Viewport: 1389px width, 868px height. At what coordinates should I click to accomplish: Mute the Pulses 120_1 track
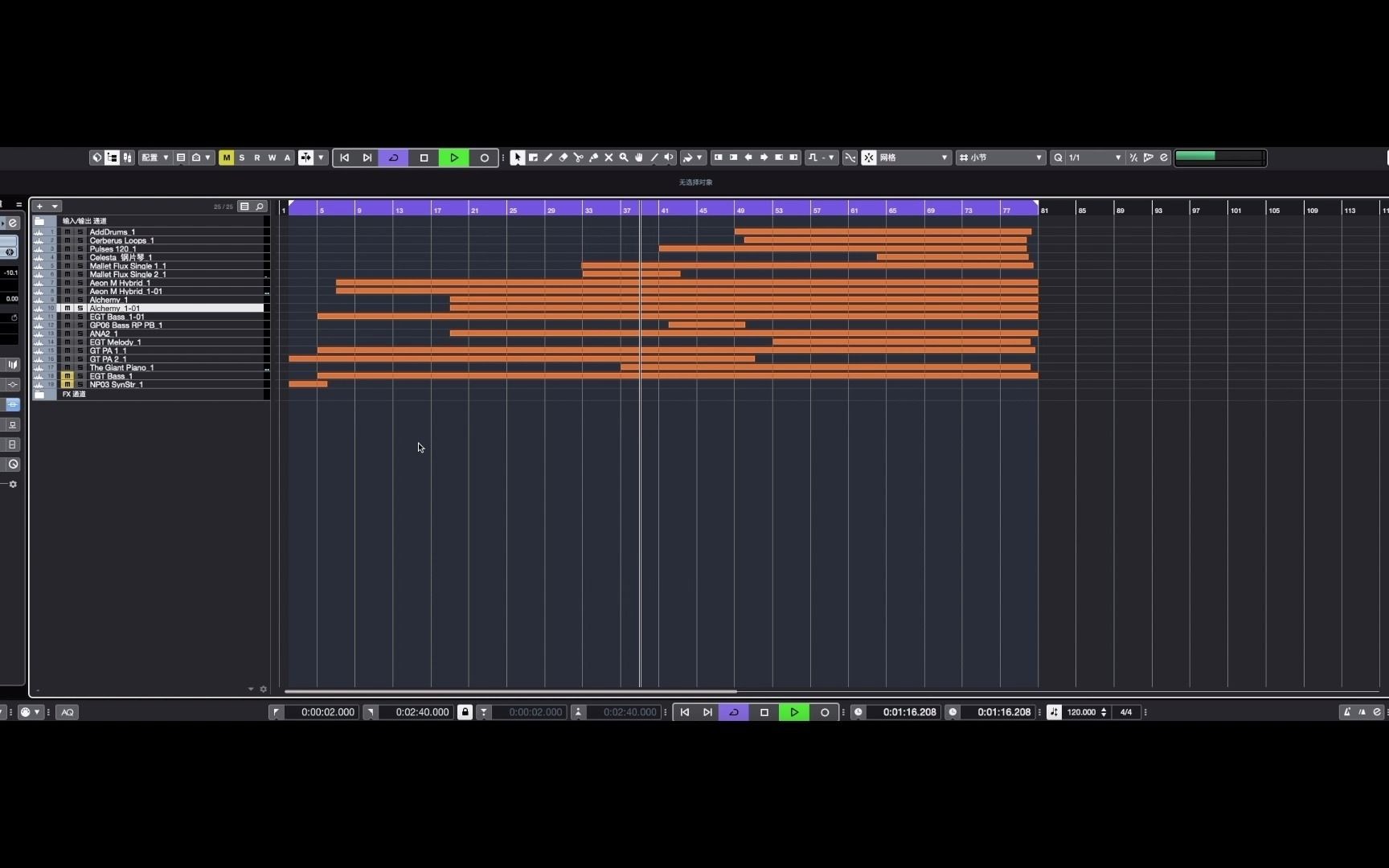click(68, 249)
